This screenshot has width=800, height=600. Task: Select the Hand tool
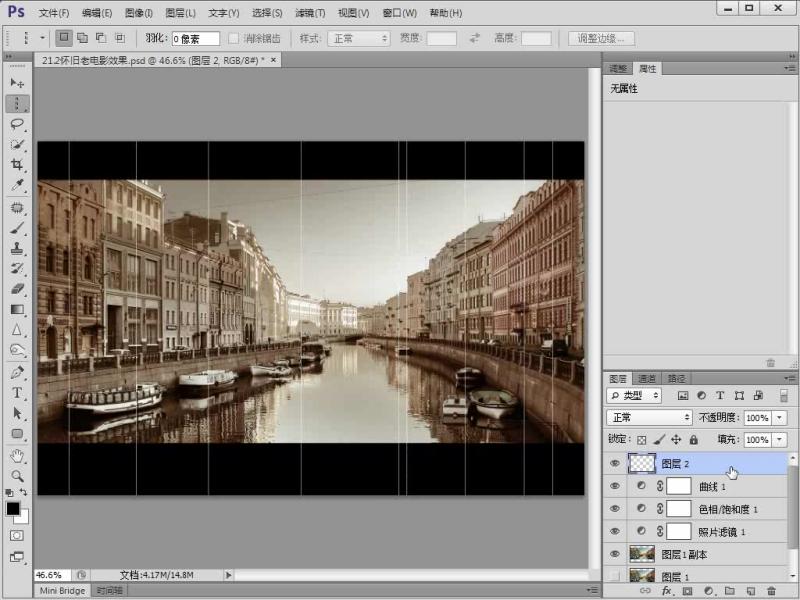click(x=17, y=455)
